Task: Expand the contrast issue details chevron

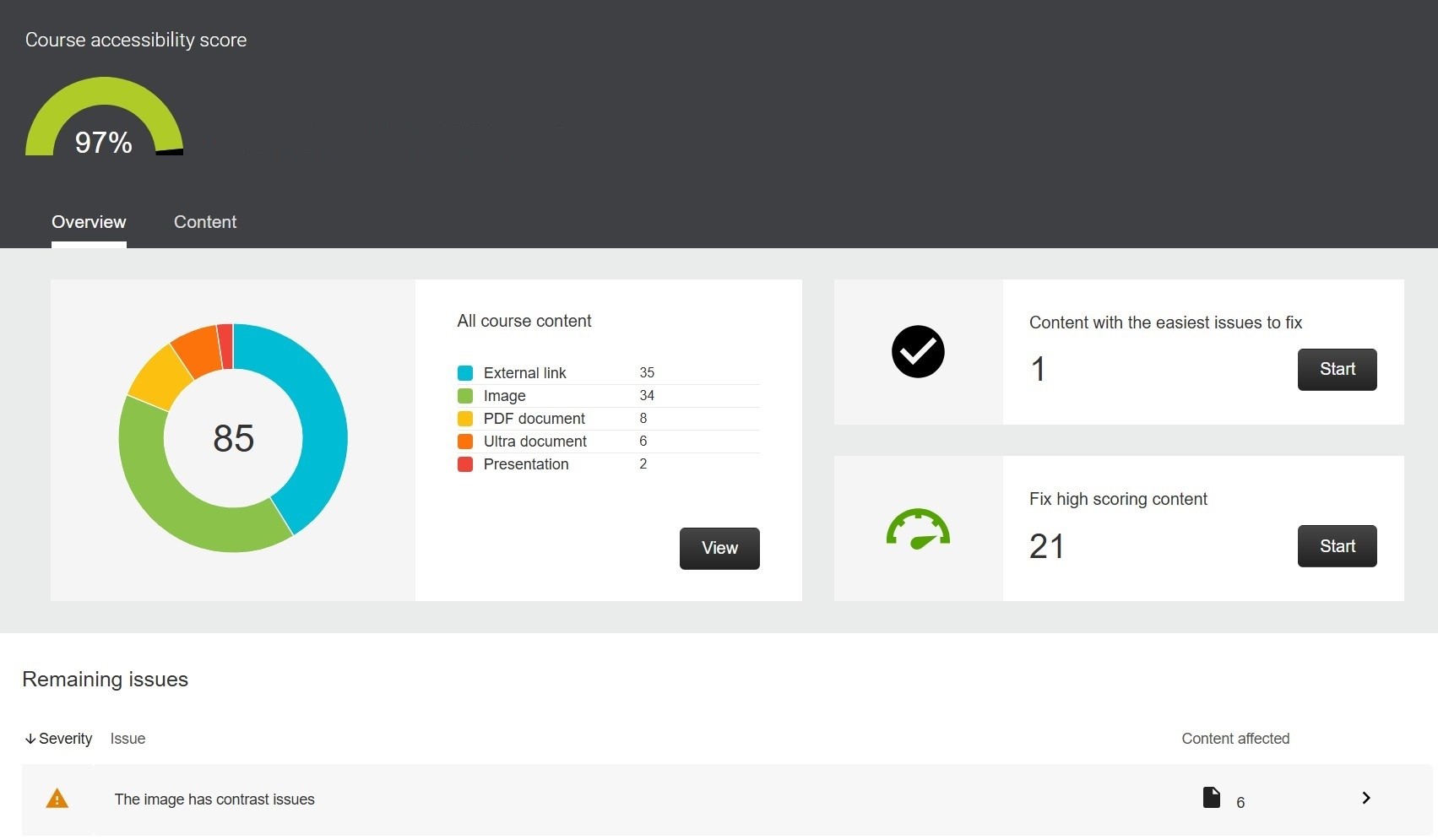Action: tap(1365, 797)
